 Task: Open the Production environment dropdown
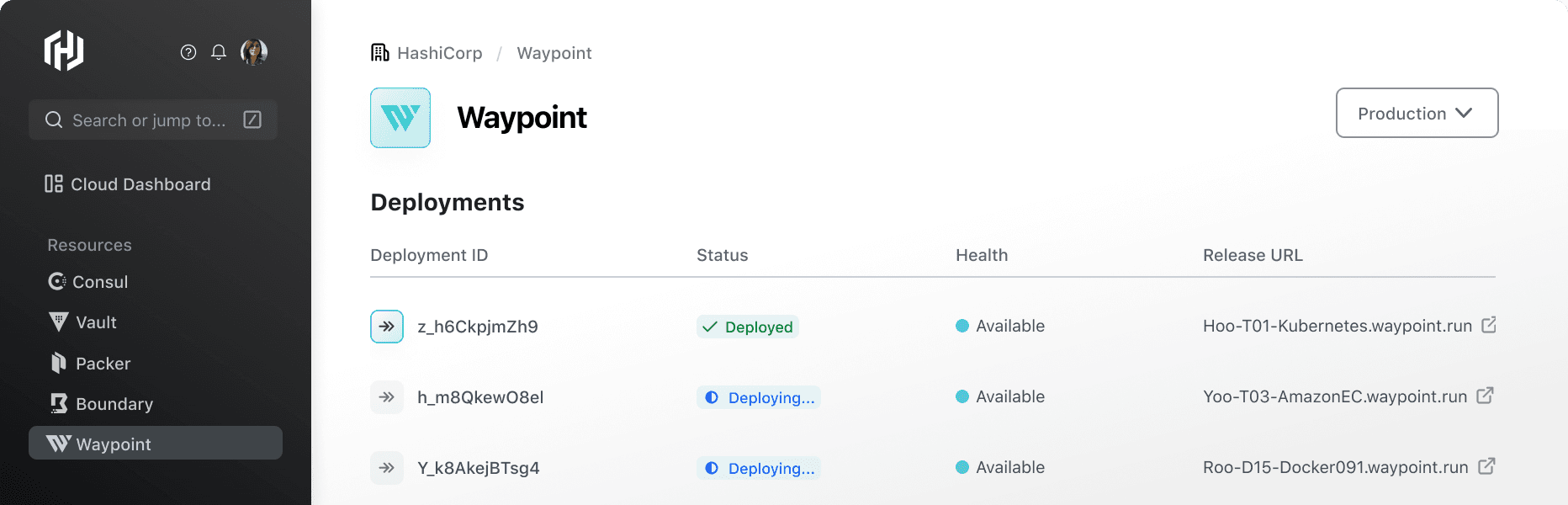1417,113
